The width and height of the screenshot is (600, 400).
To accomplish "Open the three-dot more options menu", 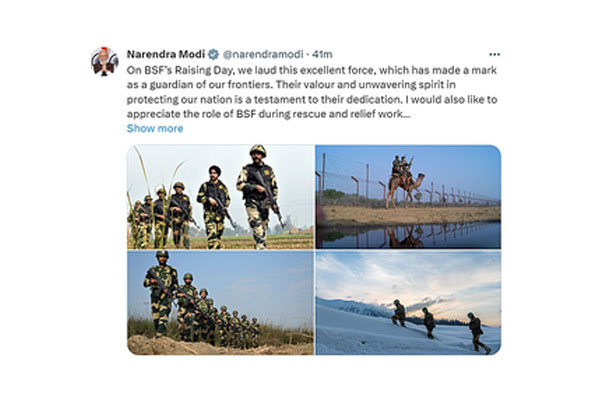I will coord(494,55).
